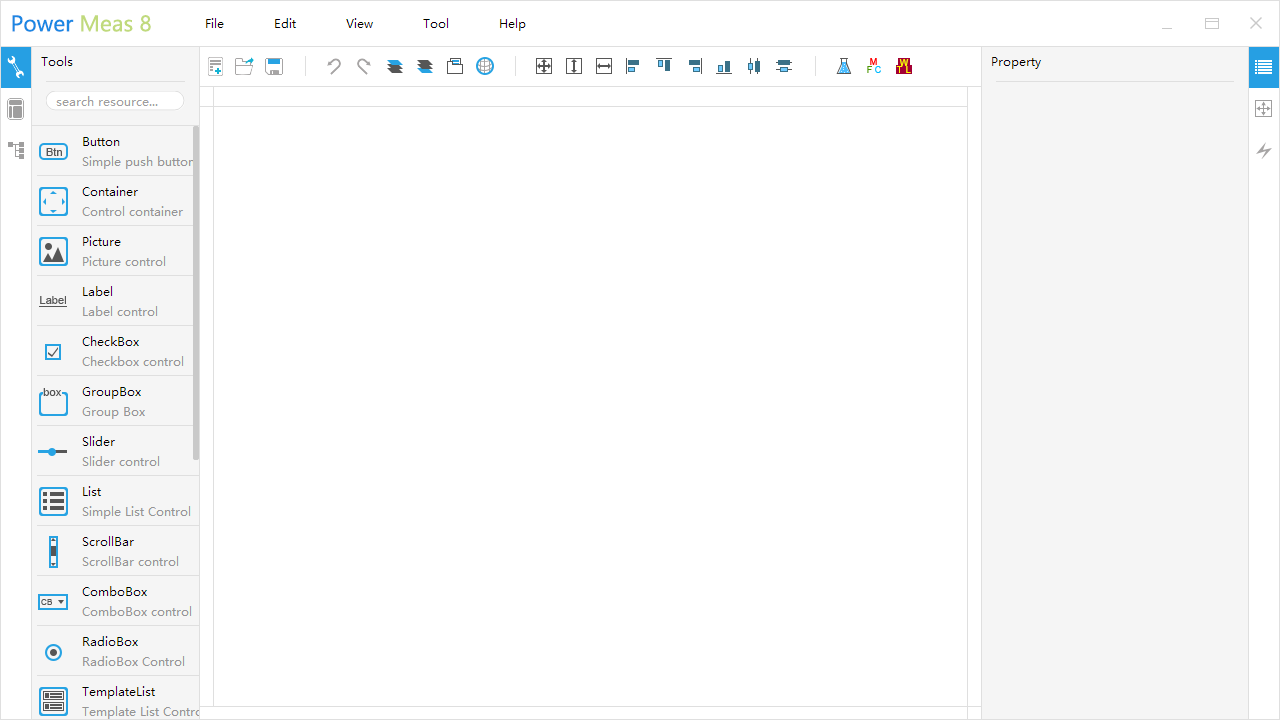This screenshot has height=720, width=1280.
Task: Click the blue flask test icon
Action: click(x=844, y=67)
